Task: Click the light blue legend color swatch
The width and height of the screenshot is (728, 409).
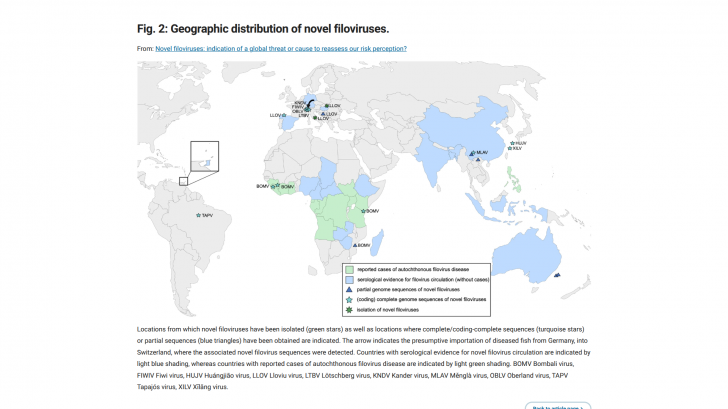Action: tap(348, 279)
